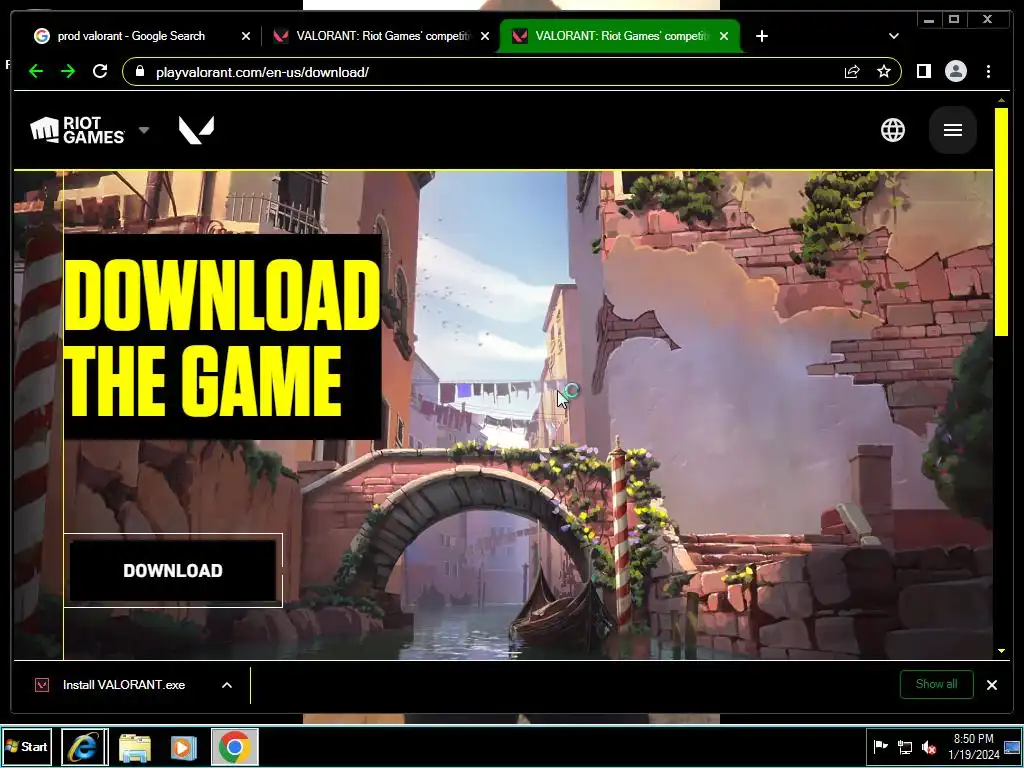Click the DOWNLOAD THE GAME heading
The width and height of the screenshot is (1024, 768).
[x=221, y=337]
